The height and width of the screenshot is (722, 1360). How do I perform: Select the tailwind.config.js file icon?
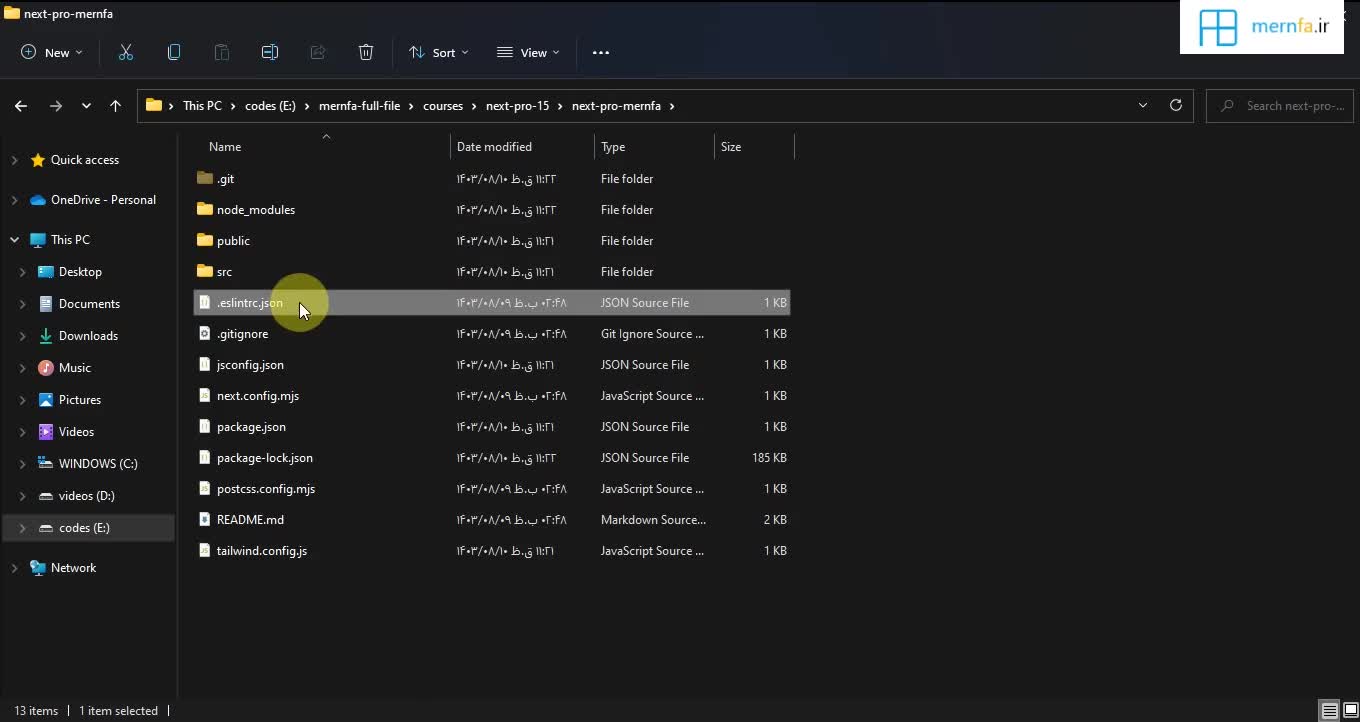point(205,551)
